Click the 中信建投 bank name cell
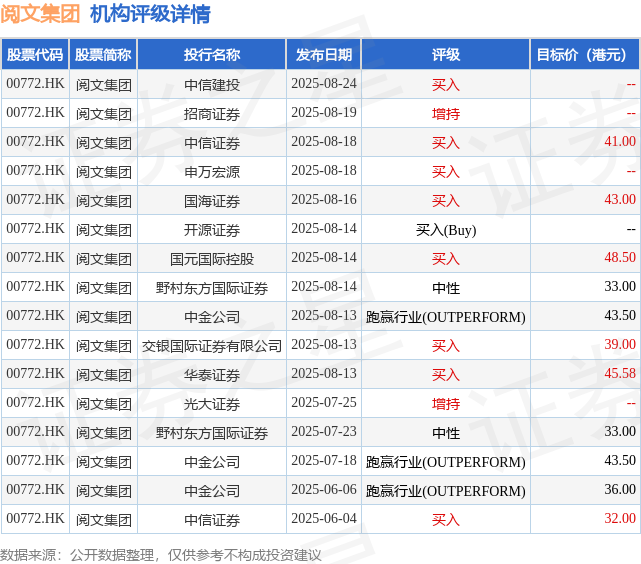This screenshot has width=641, height=564. tap(212, 85)
